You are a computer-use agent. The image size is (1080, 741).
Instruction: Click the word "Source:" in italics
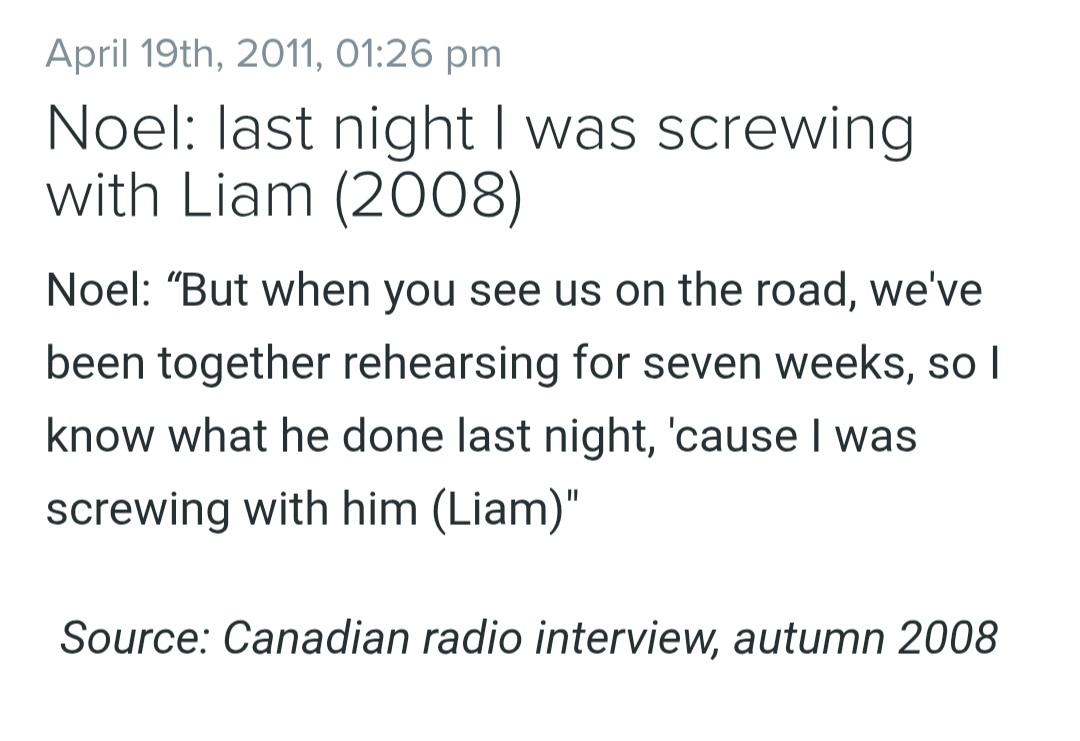coord(138,638)
